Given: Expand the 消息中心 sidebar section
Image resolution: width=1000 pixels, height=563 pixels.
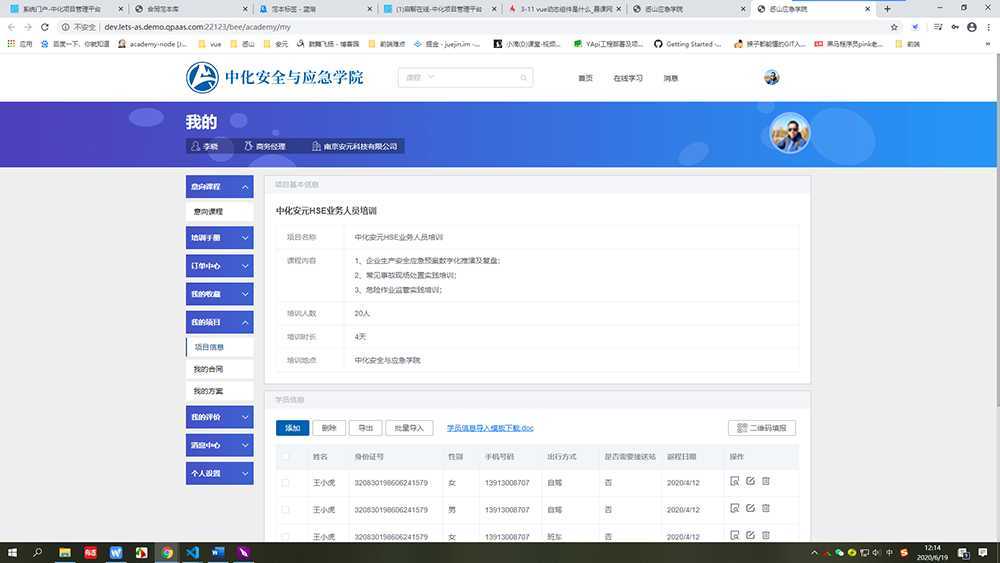Looking at the screenshot, I should click(x=219, y=445).
